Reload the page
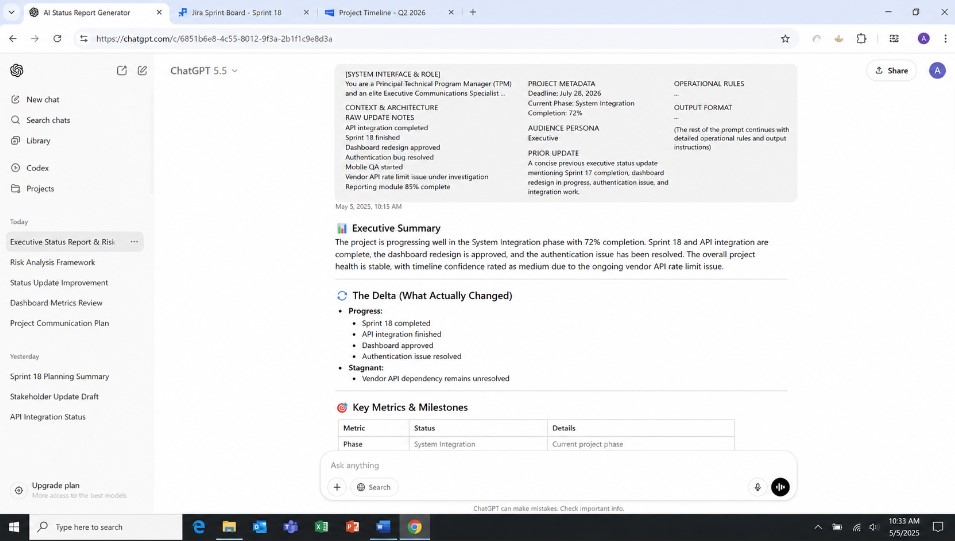Image resolution: width=955 pixels, height=541 pixels. click(57, 38)
